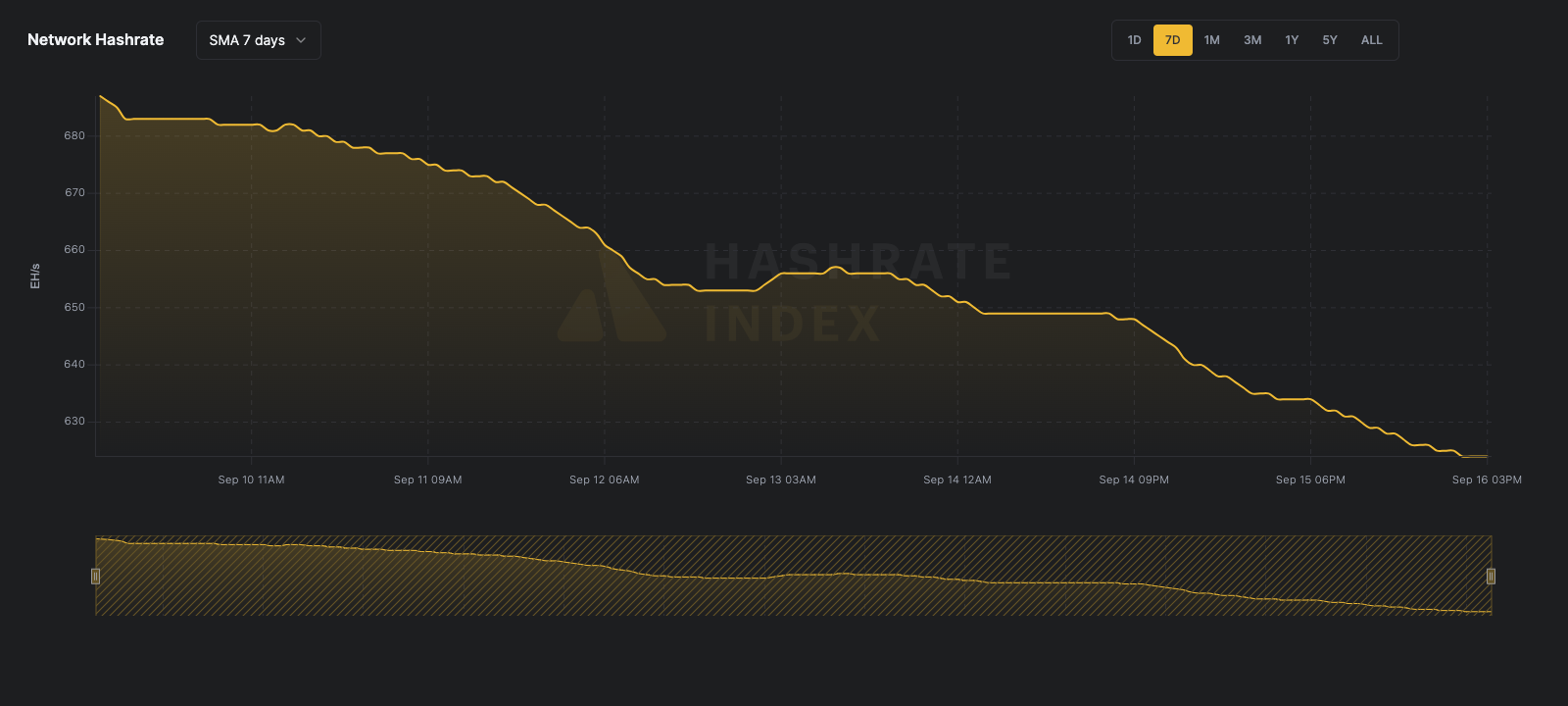
Task: Choose the 5Y time range
Action: pyautogui.click(x=1330, y=40)
